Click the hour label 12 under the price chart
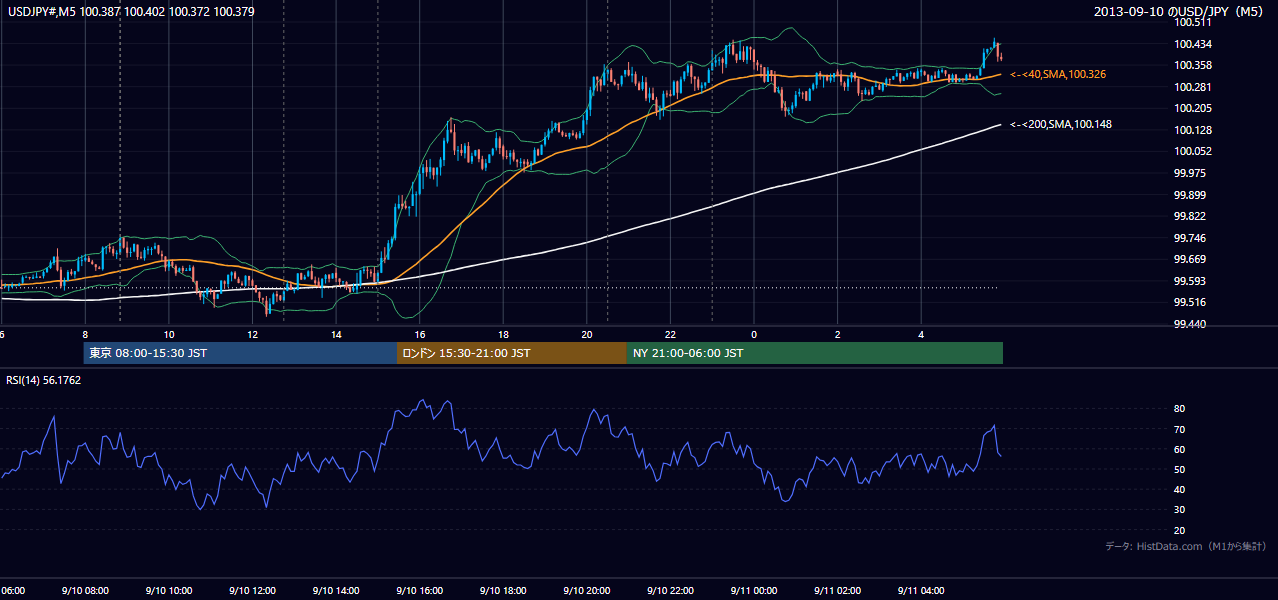This screenshot has height=600, width=1278. coord(253,334)
